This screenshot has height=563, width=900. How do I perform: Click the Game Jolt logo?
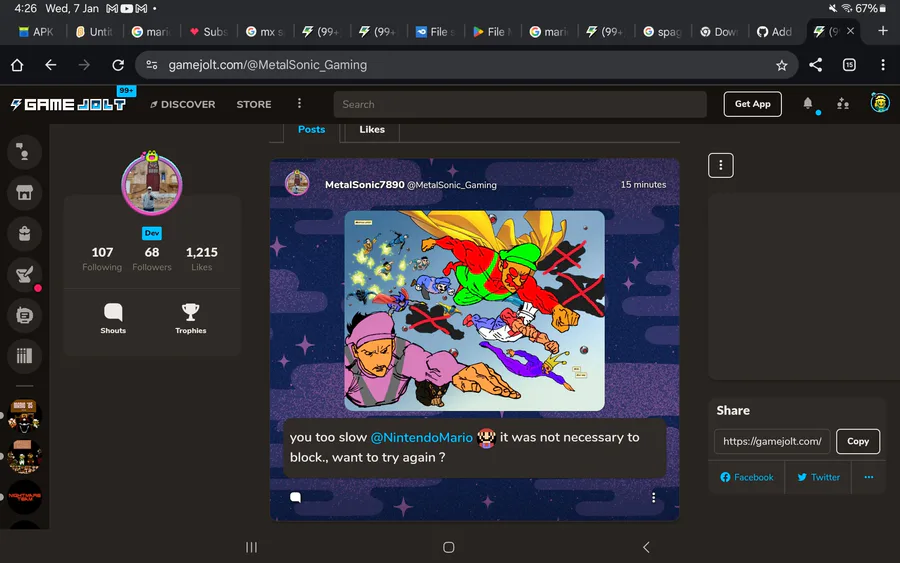click(x=68, y=104)
